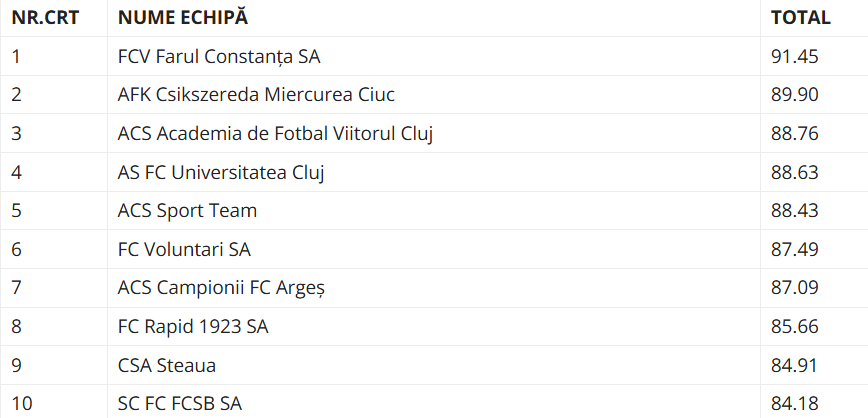
Task: Select FC Rapid 1923 SA row
Action: (193, 327)
